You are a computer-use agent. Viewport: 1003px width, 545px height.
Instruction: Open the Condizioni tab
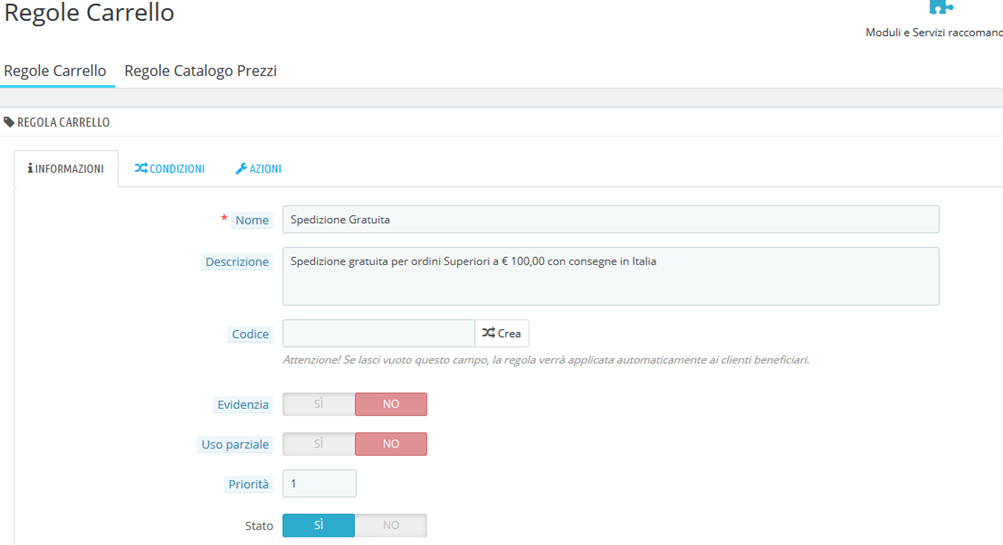click(170, 169)
